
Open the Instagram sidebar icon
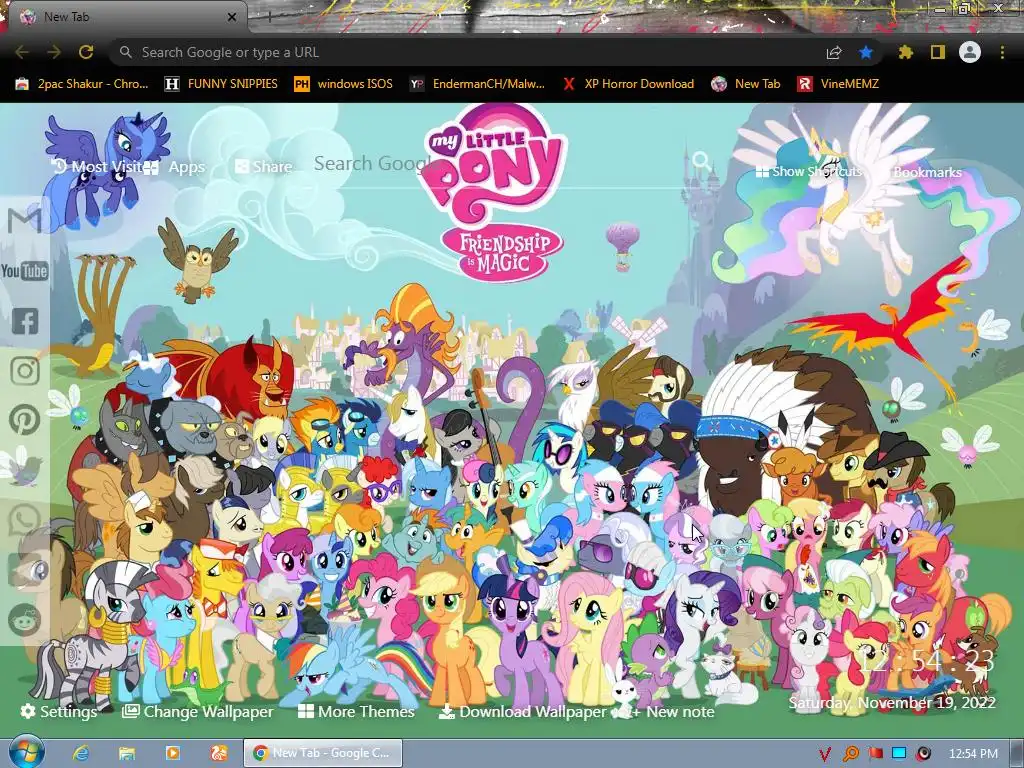pos(25,370)
